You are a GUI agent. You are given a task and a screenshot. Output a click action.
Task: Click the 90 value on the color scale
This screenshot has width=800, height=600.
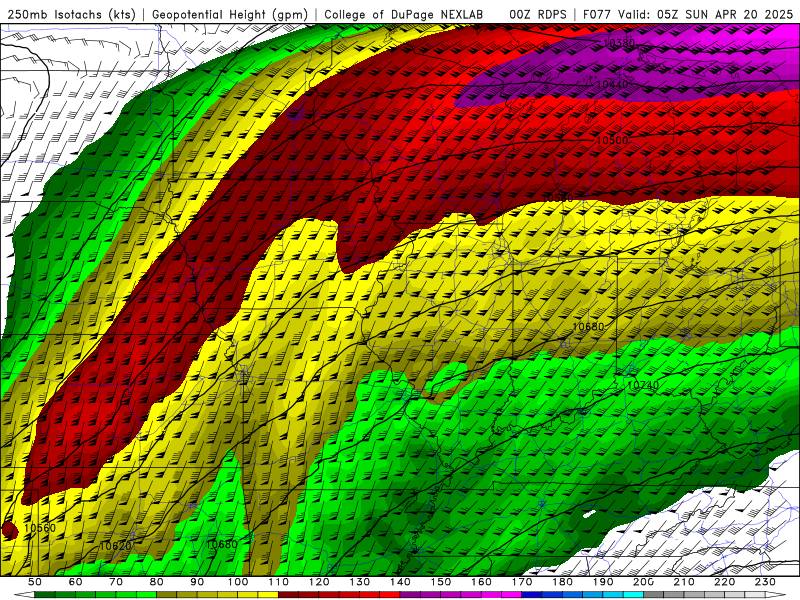[x=197, y=582]
